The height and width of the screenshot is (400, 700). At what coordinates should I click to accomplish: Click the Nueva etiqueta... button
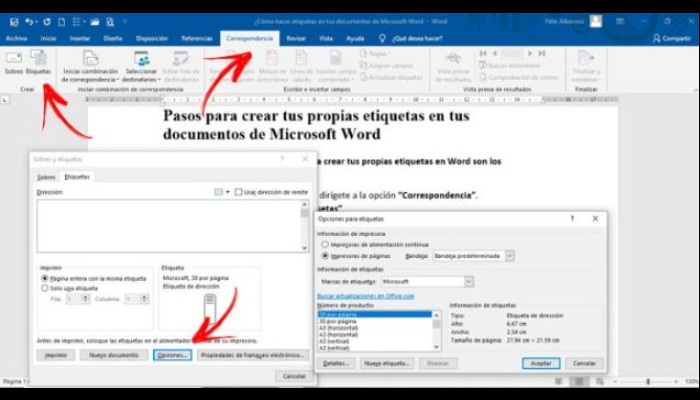(x=387, y=363)
